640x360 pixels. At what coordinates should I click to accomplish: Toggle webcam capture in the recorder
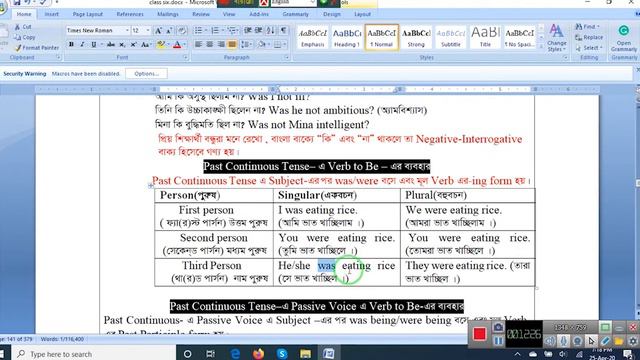(578, 340)
